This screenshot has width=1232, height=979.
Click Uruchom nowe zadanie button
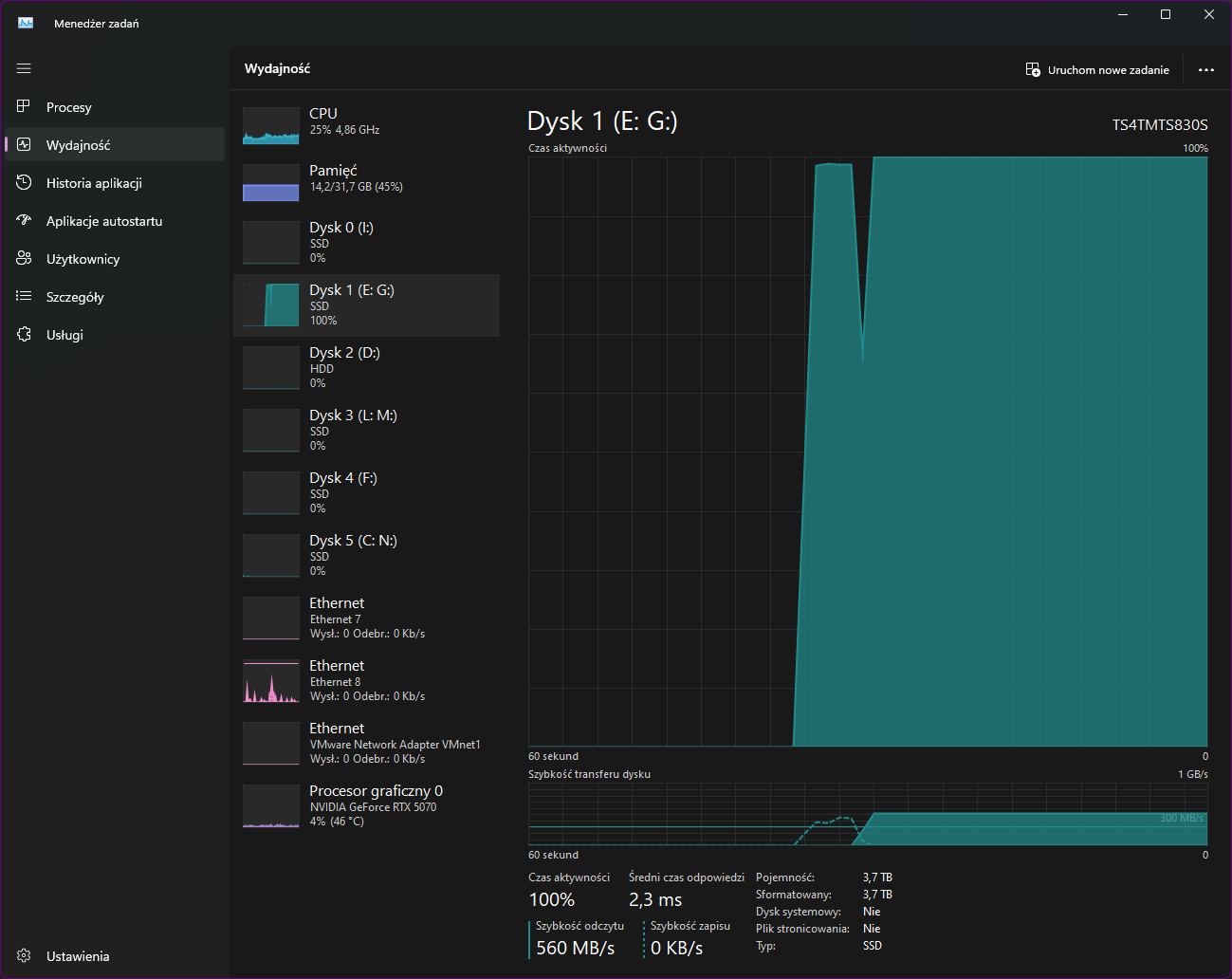pyautogui.click(x=1097, y=69)
